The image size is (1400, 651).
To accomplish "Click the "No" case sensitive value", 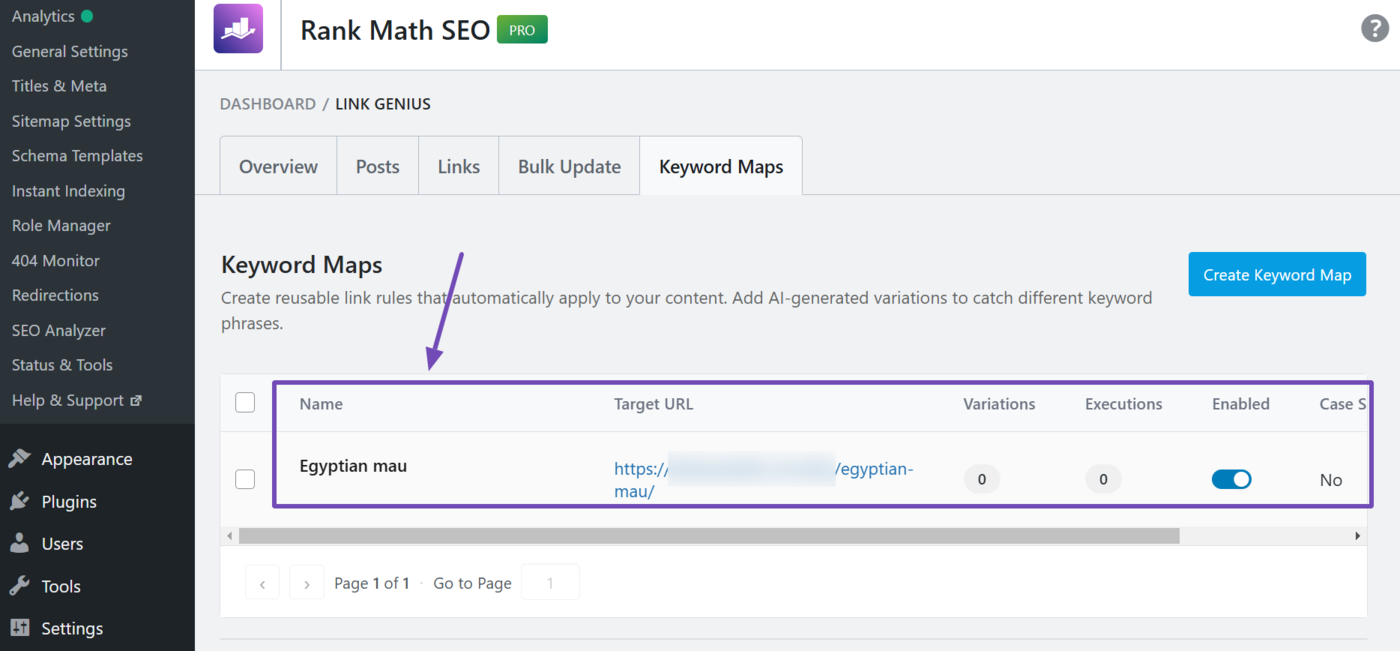I will coord(1331,480).
